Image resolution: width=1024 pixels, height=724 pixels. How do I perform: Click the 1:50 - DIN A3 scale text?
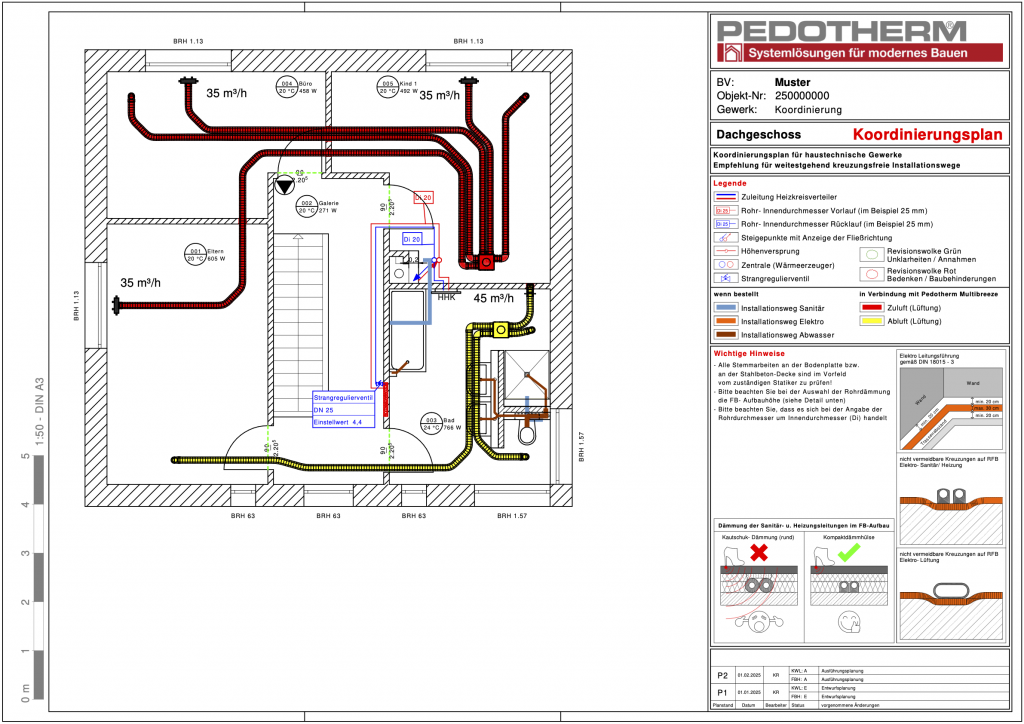(x=39, y=411)
